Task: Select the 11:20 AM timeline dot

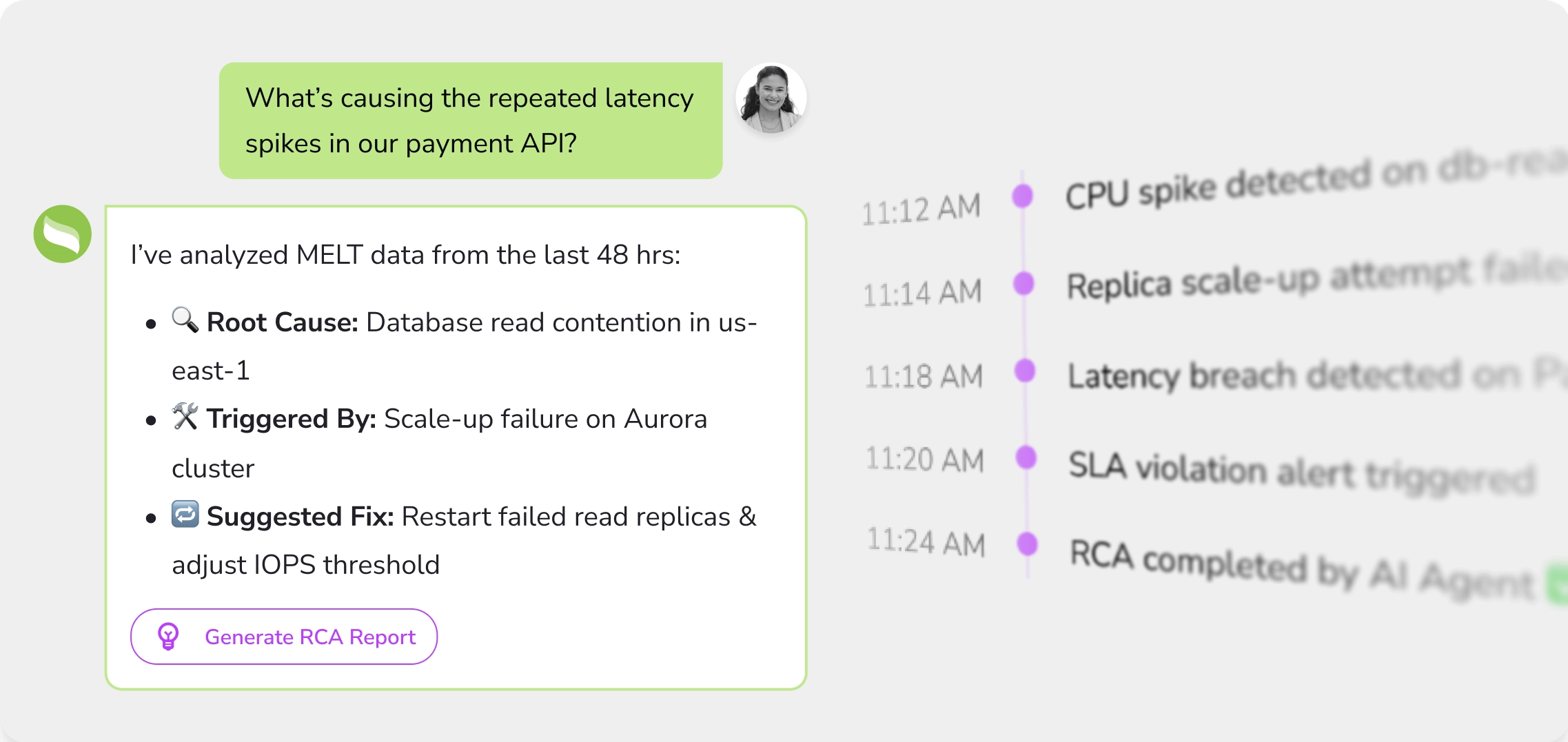Action: point(1026,457)
